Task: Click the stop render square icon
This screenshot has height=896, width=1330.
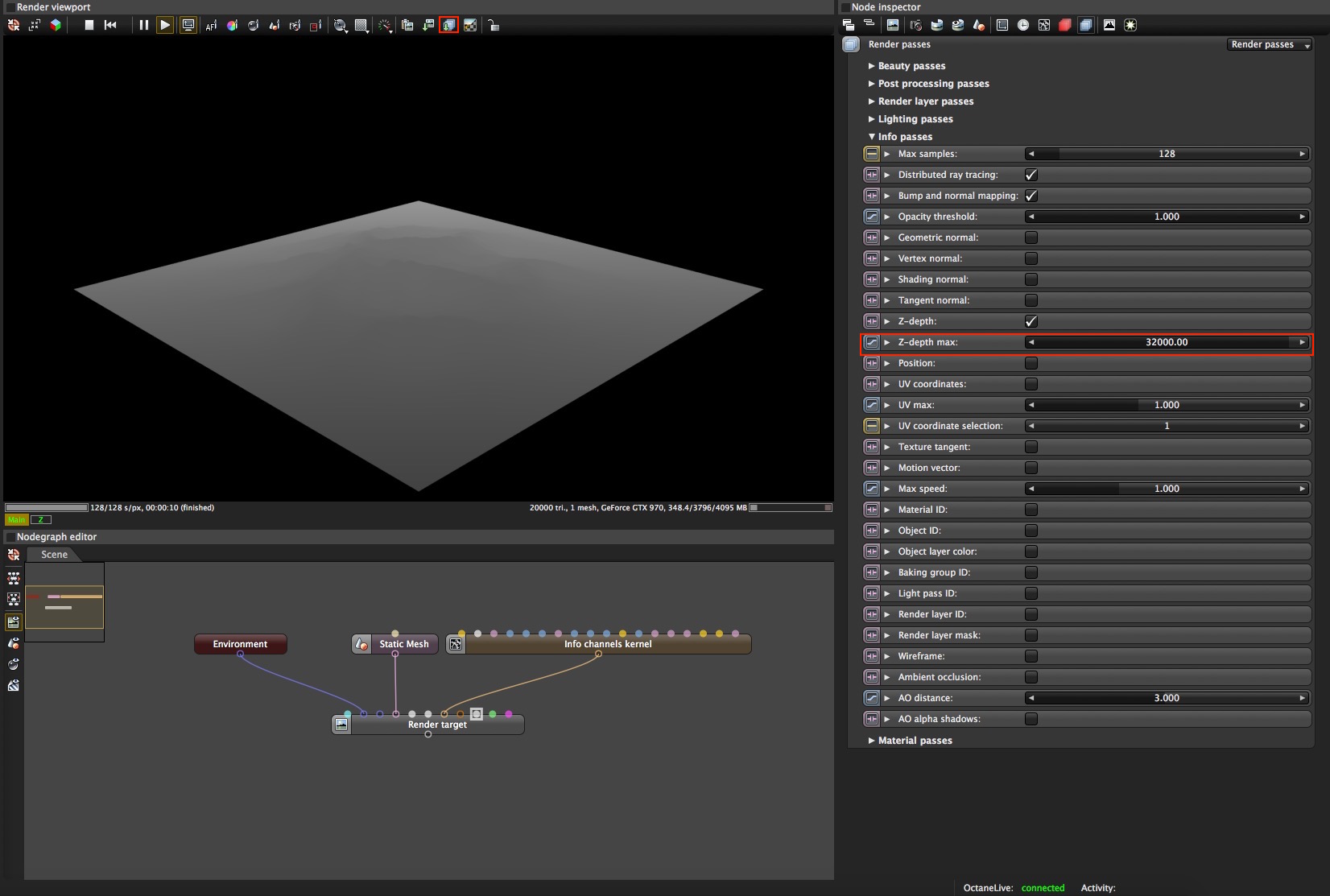Action: pos(89,25)
